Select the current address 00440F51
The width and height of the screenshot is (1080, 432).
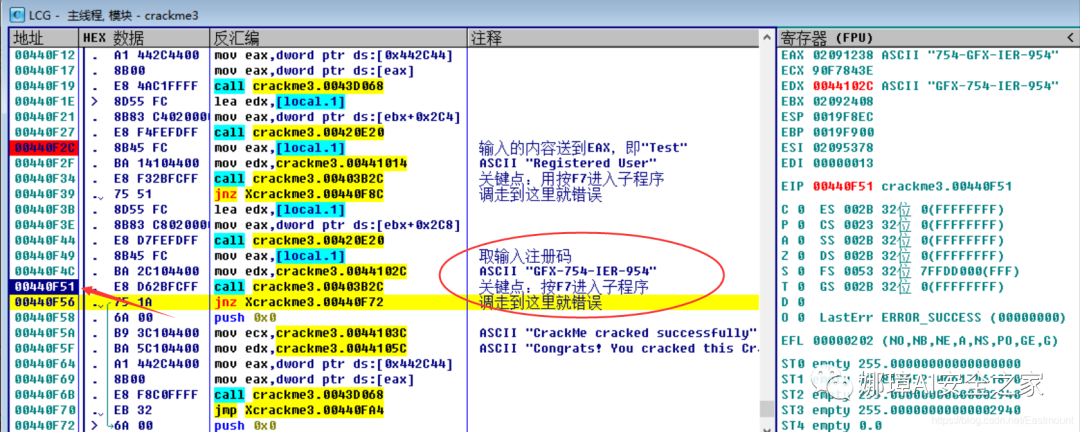[x=45, y=287]
